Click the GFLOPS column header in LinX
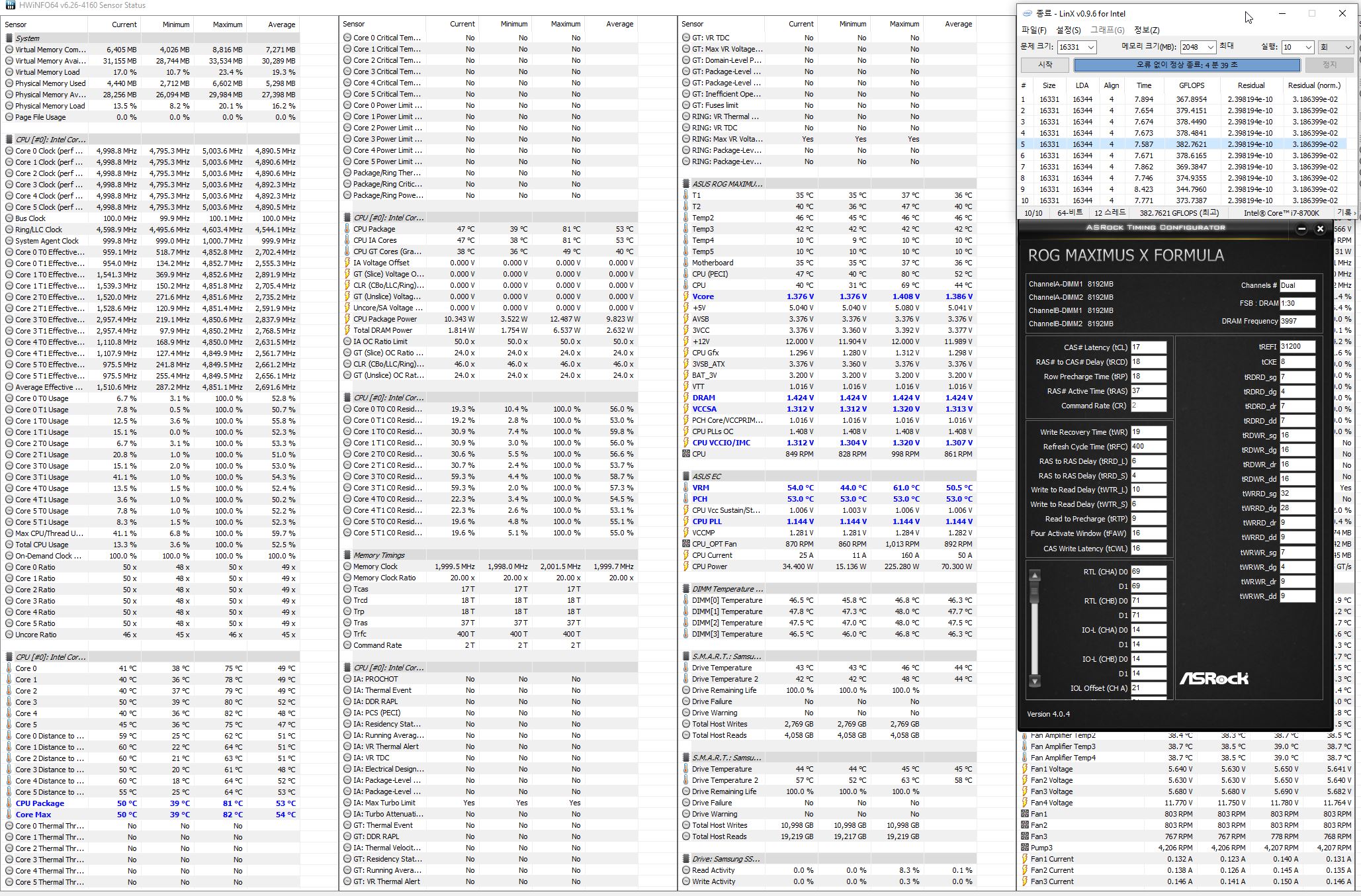The height and width of the screenshot is (896, 1361). [1191, 85]
